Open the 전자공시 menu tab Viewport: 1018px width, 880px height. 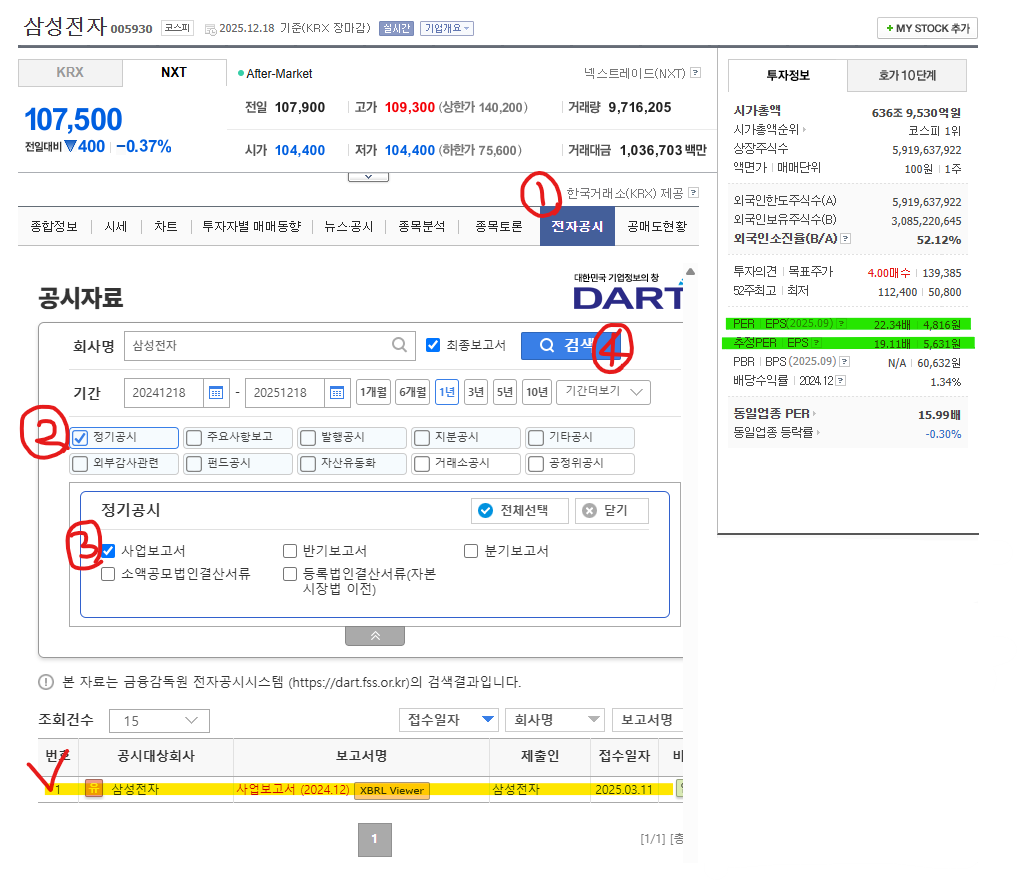coord(577,227)
